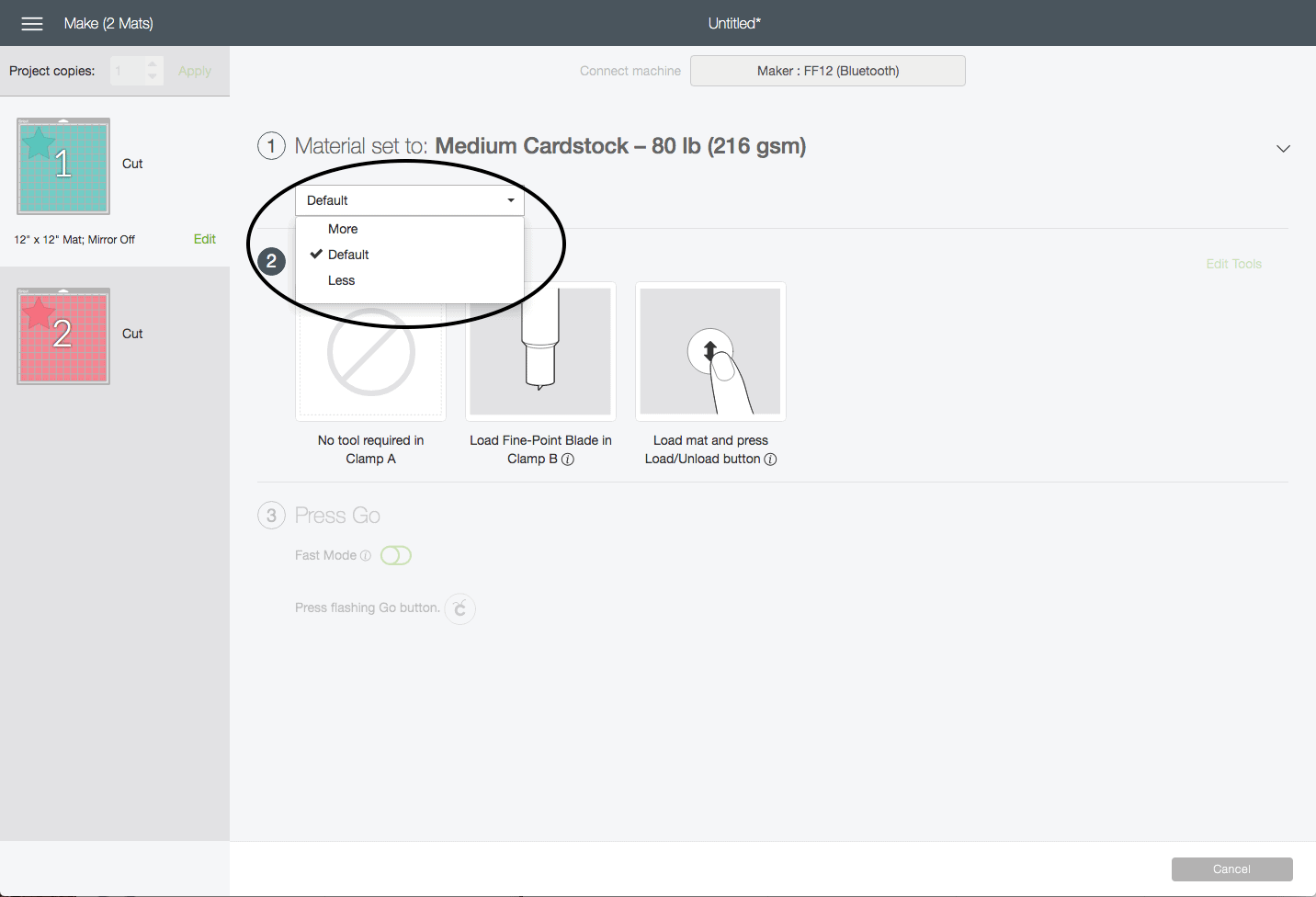Collapse the material settings chevron
Viewport: 1316px width, 897px height.
(1283, 148)
